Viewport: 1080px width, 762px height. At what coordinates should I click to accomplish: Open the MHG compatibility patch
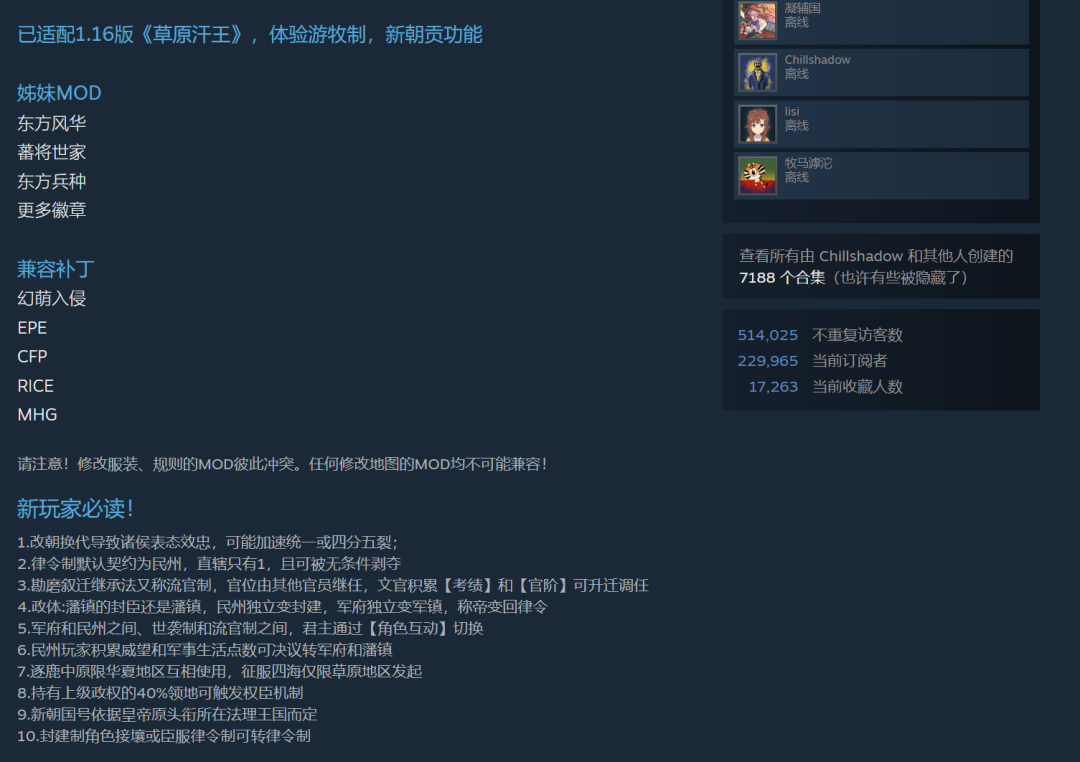coord(37,415)
